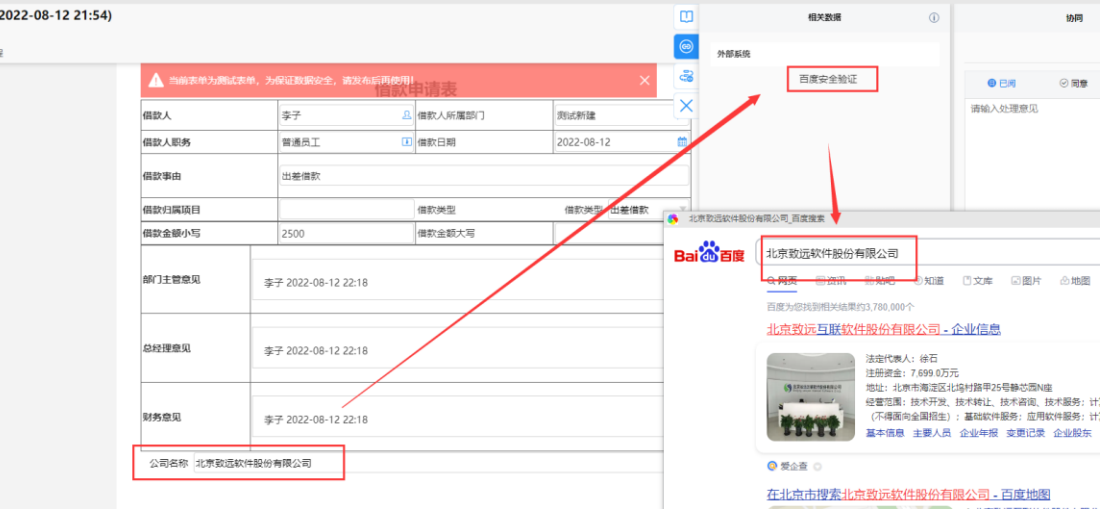Click the Baidu logo in search window
The height and width of the screenshot is (509, 1111).
pyautogui.click(x=709, y=253)
